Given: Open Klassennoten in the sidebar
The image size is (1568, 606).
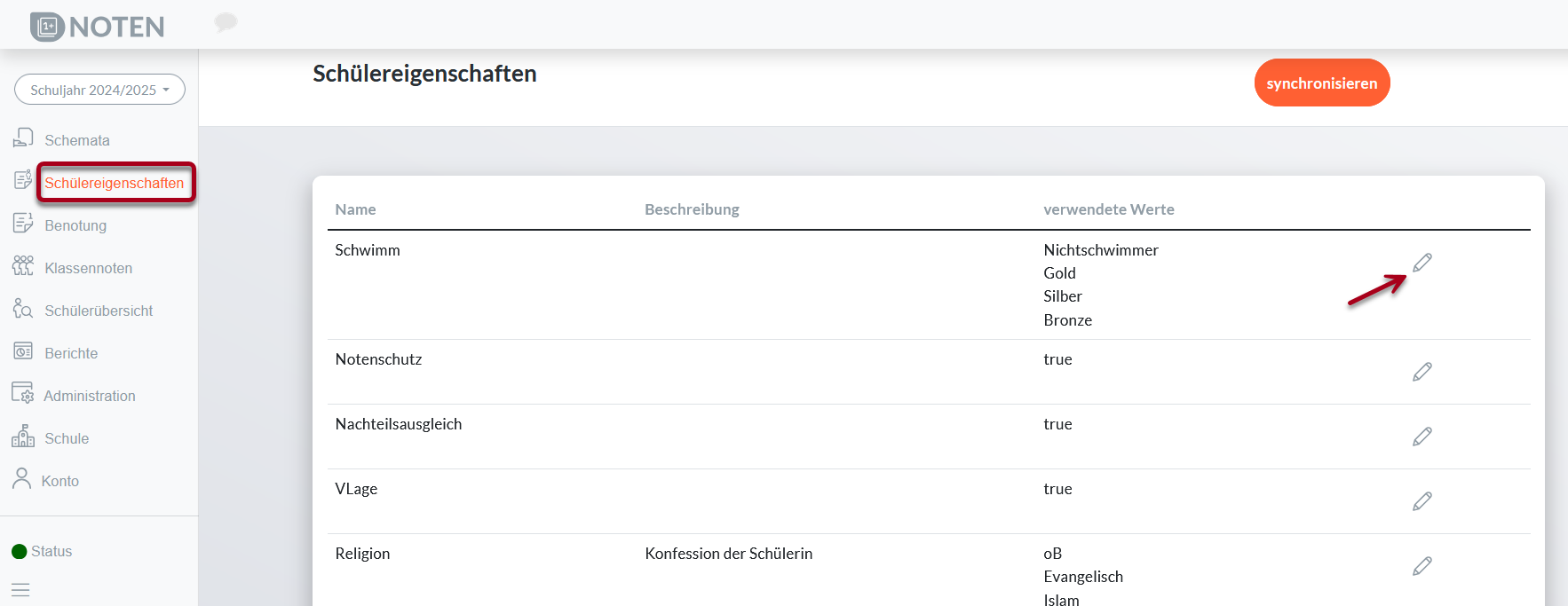Looking at the screenshot, I should tap(89, 268).
